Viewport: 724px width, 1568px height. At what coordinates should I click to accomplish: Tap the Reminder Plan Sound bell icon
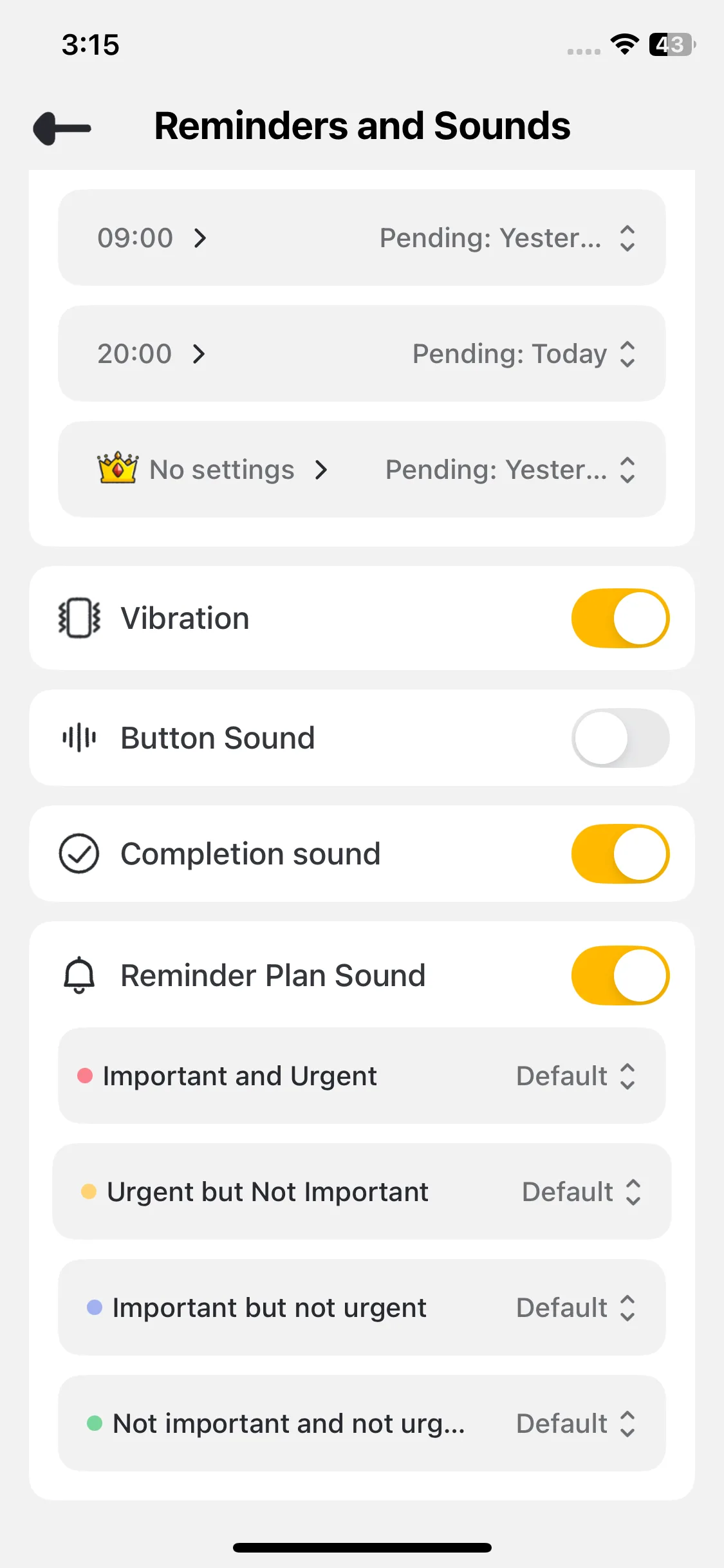[x=79, y=975]
